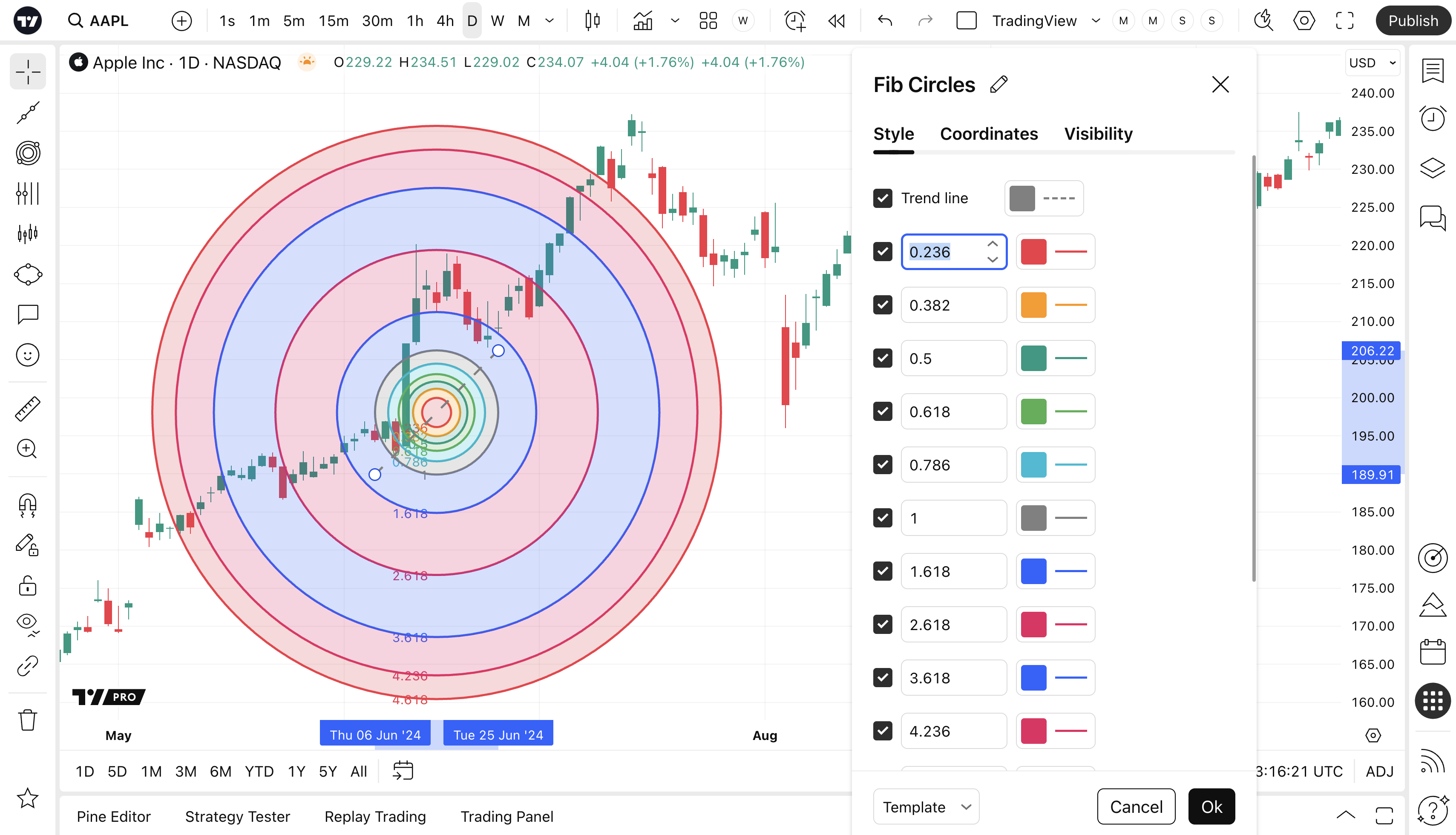
Task: Uncheck the 1.618 level checkbox
Action: tap(883, 572)
